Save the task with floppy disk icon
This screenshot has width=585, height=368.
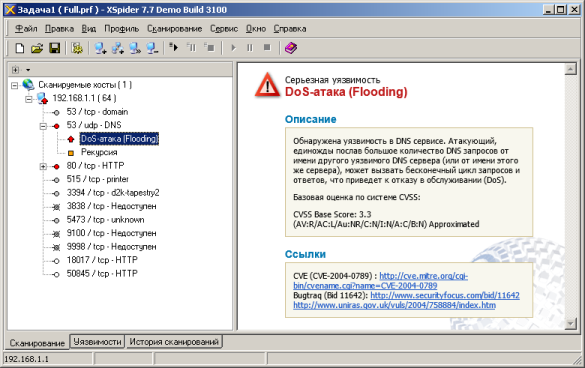tap(54, 48)
